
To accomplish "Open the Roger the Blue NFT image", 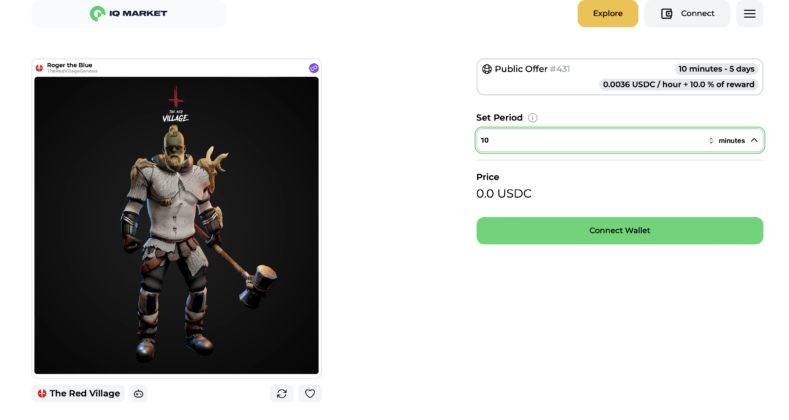I will [176, 225].
